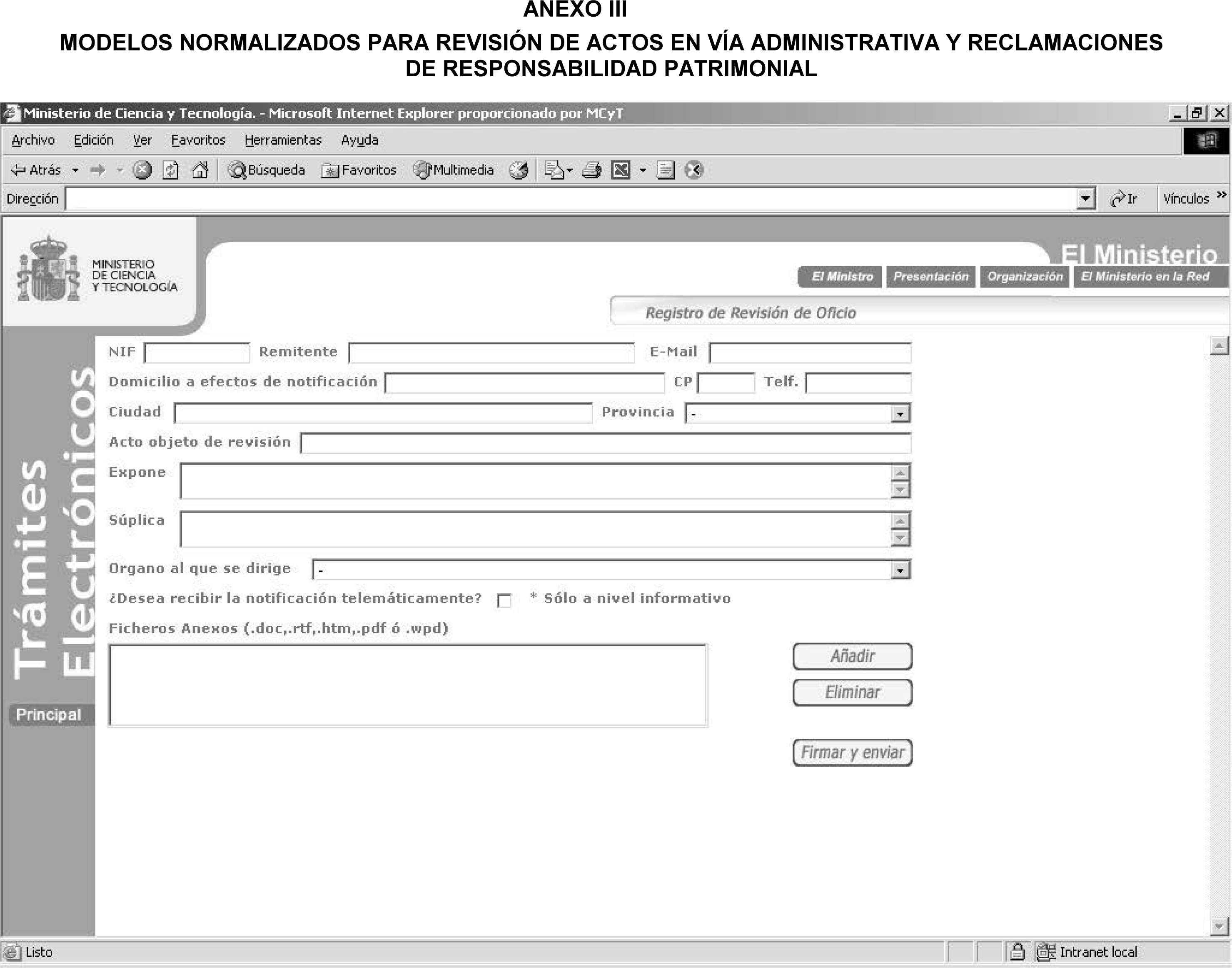The image size is (1232, 968).
Task: Open Favoritos toolbar button with star icon
Action: click(359, 170)
